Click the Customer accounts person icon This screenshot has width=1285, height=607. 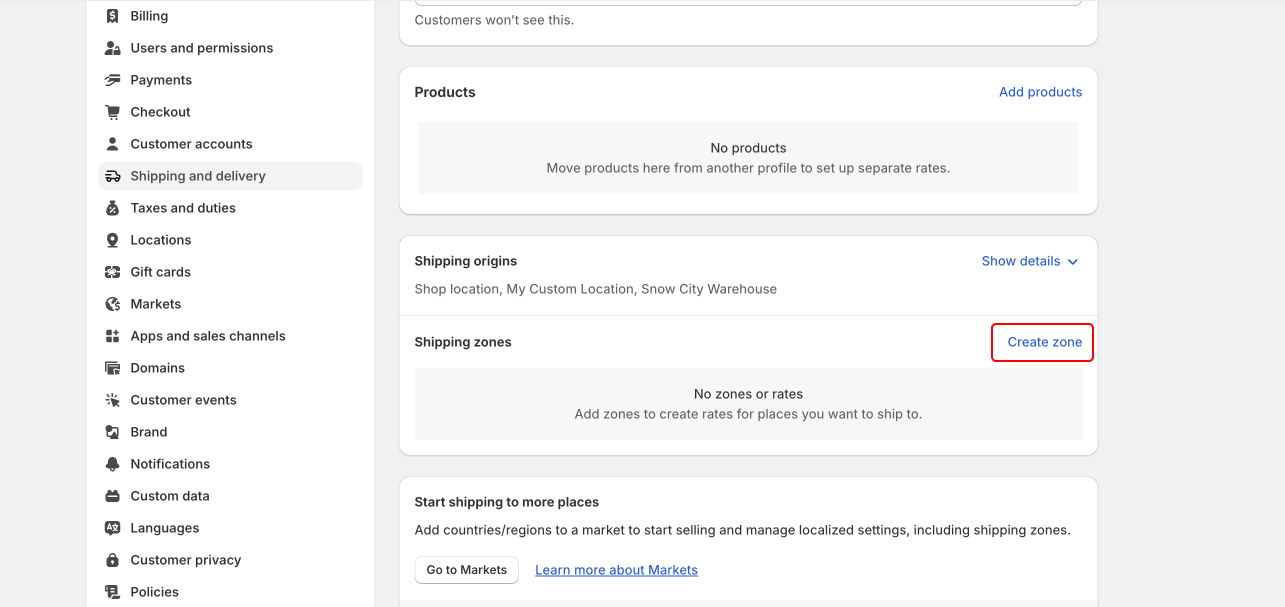pyautogui.click(x=113, y=144)
